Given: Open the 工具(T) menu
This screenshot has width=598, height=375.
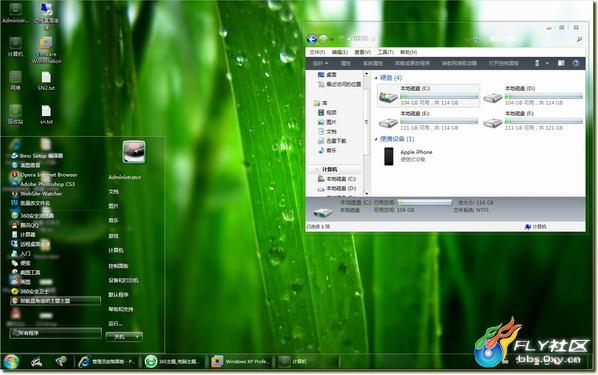Looking at the screenshot, I should tap(385, 52).
